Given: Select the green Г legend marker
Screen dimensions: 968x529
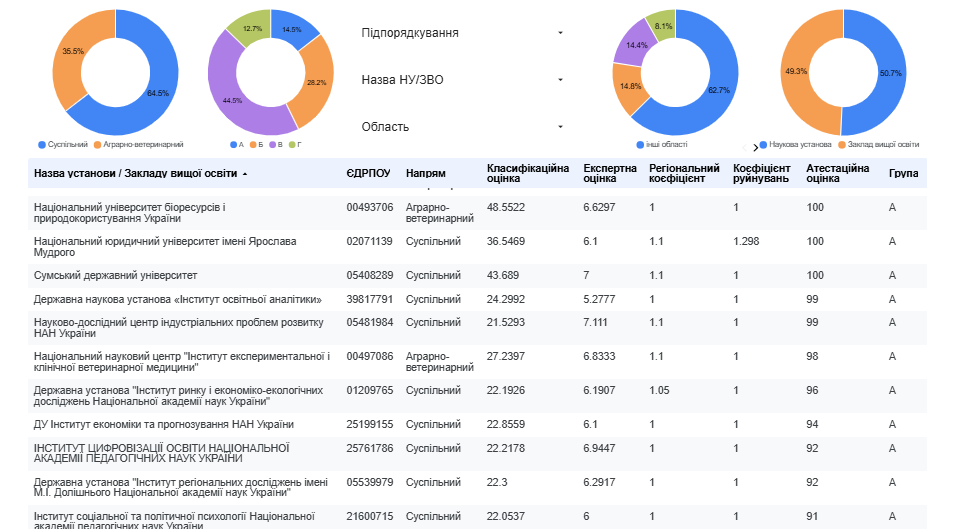Looking at the screenshot, I should point(291,144).
